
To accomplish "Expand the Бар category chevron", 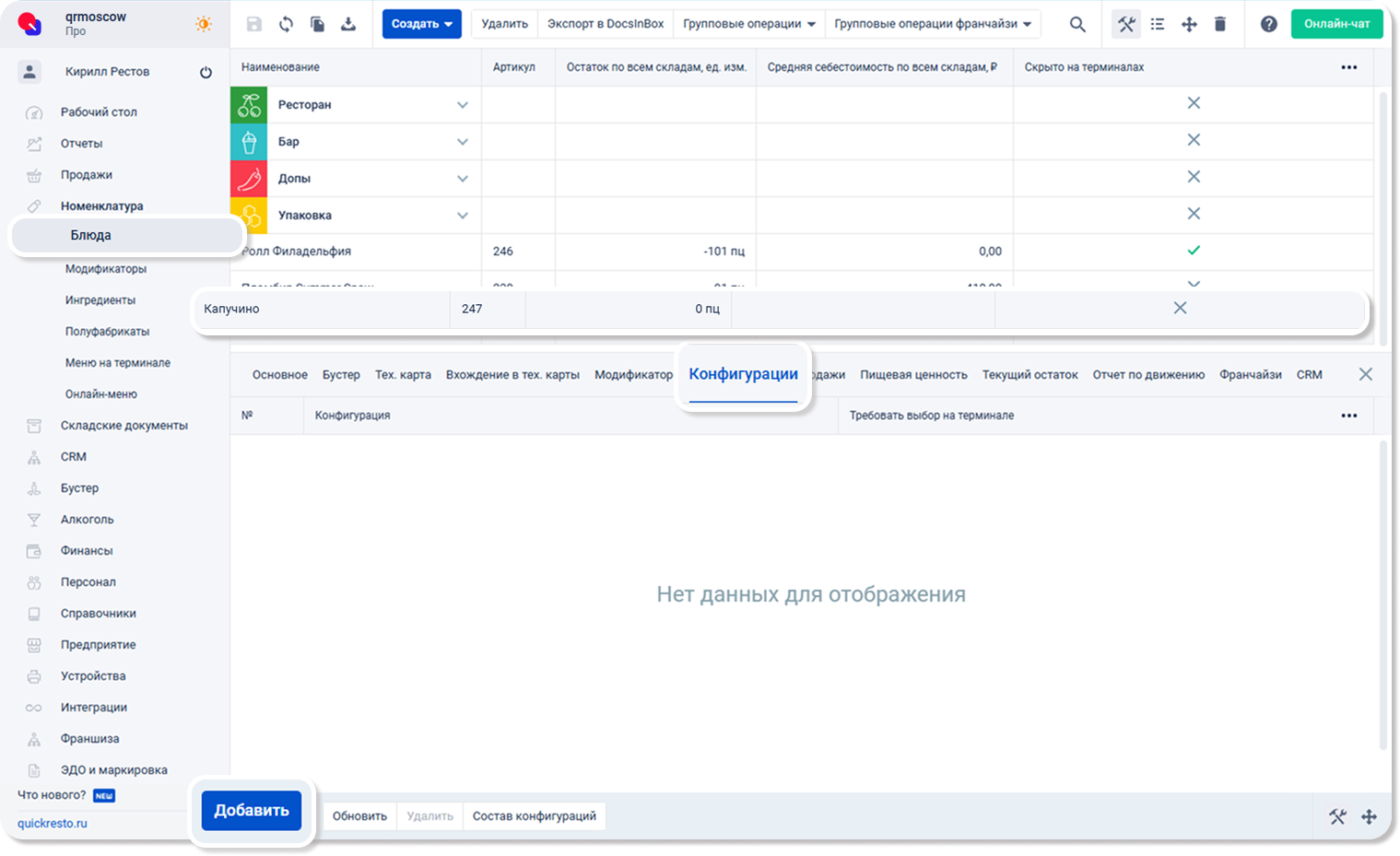I will click(463, 142).
